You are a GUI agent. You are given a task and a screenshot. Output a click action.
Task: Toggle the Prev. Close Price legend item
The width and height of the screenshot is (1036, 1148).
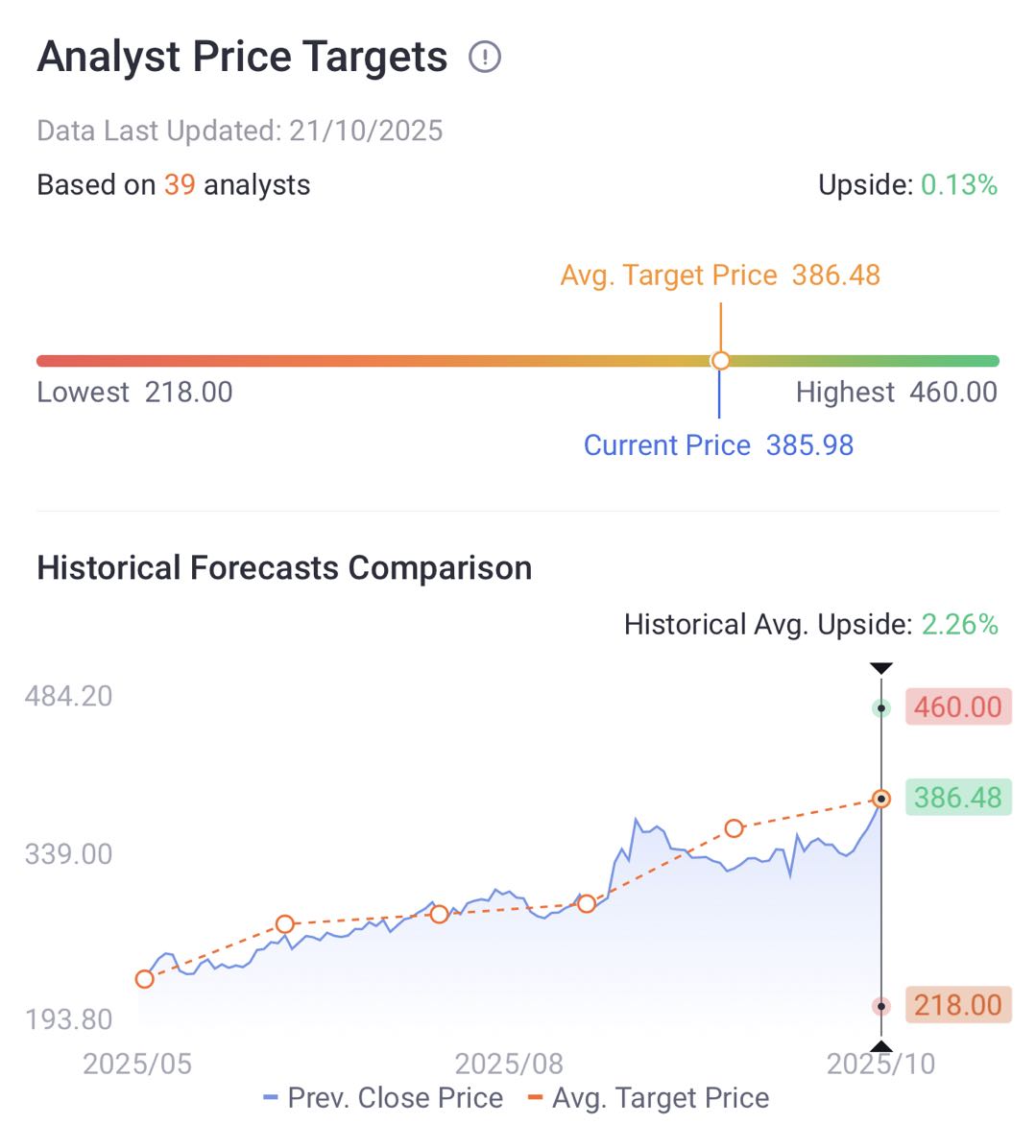tap(384, 1098)
